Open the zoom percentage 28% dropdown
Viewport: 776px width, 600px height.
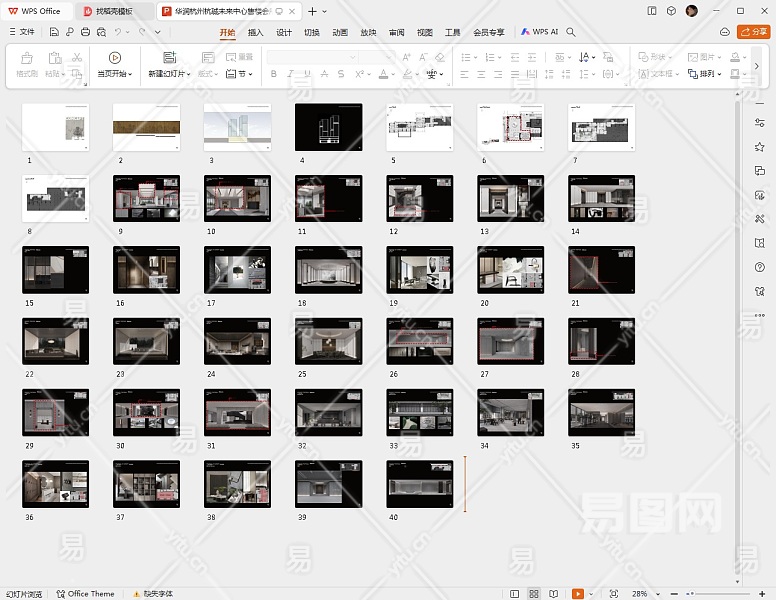641,594
